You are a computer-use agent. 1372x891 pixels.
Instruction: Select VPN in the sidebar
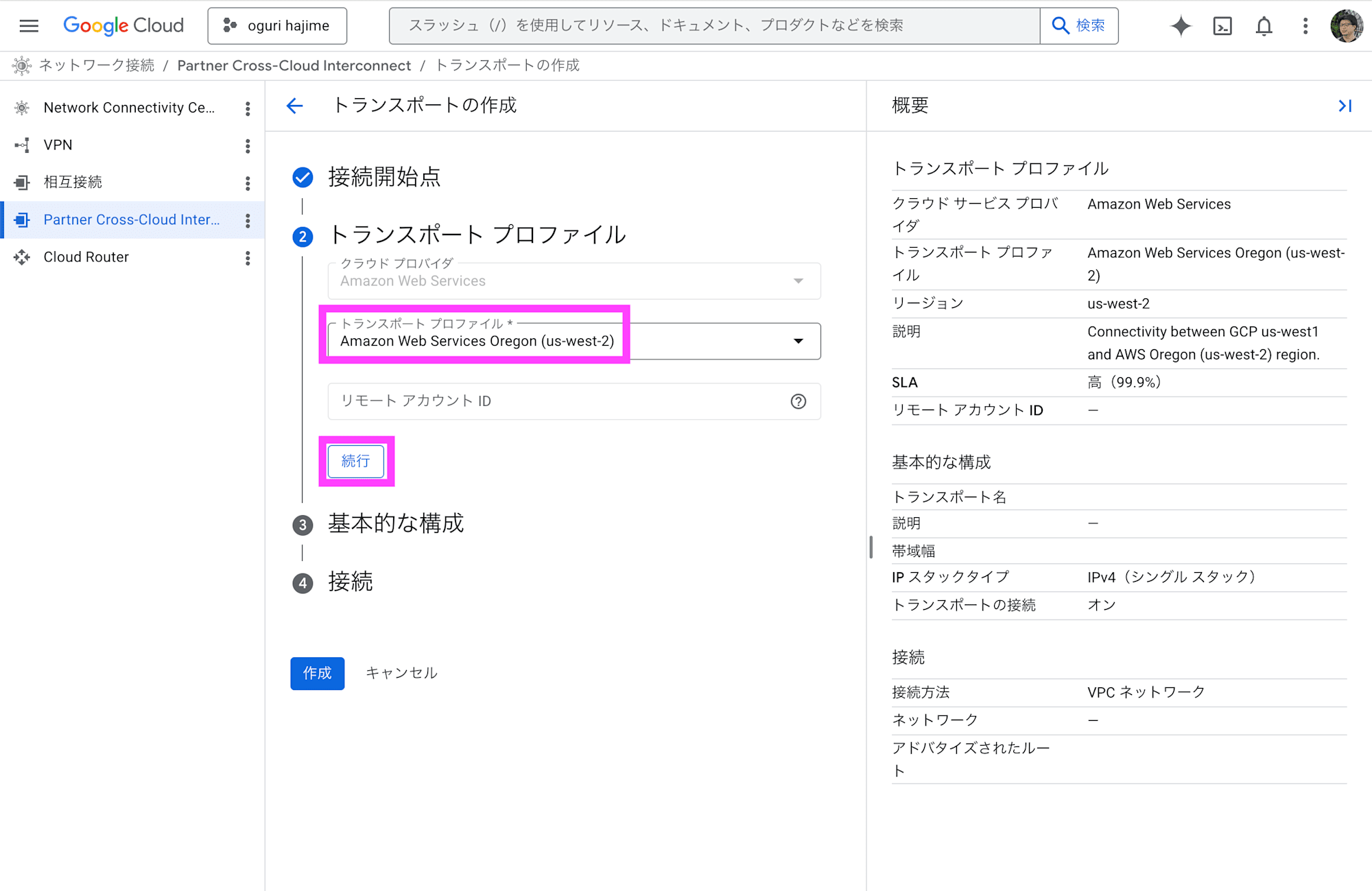point(58,145)
